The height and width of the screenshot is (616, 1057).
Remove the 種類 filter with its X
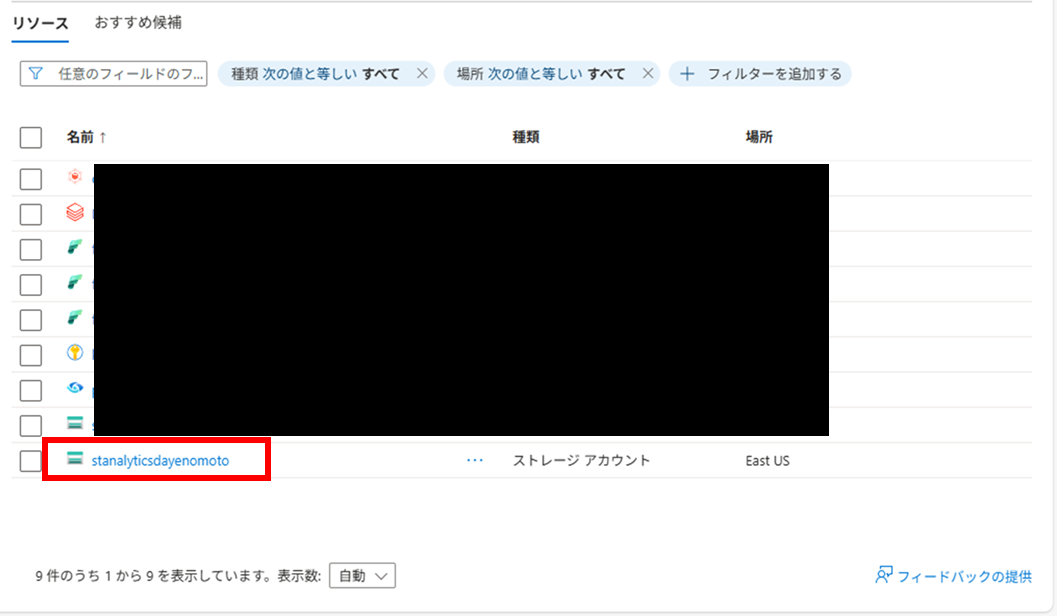tap(422, 73)
